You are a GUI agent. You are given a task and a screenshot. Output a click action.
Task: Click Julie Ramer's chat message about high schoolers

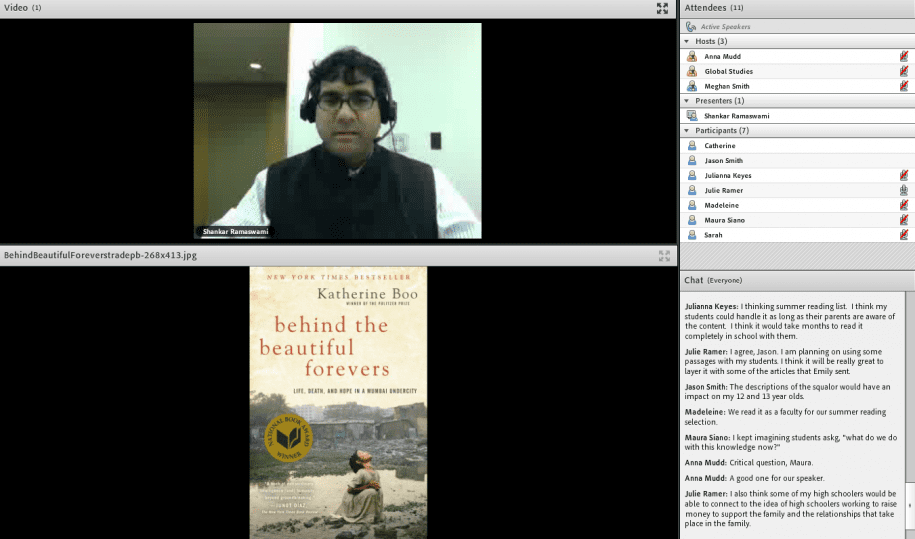coord(791,509)
